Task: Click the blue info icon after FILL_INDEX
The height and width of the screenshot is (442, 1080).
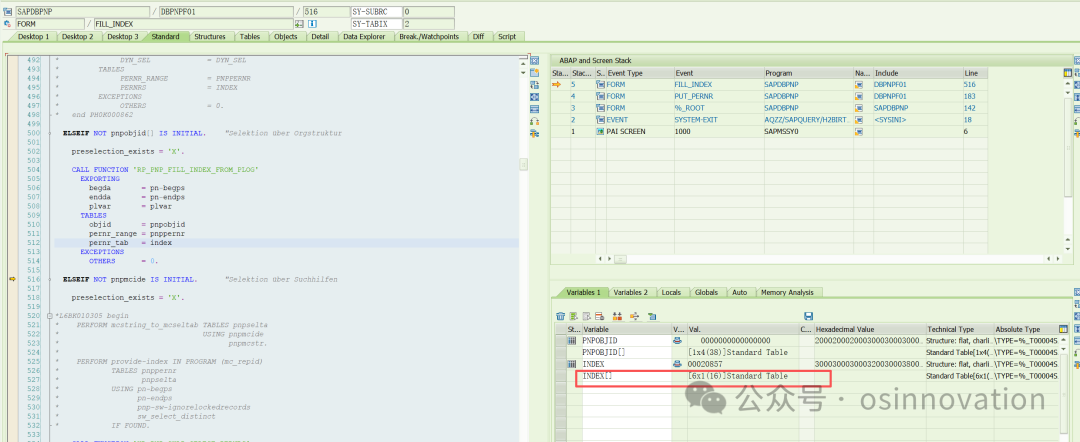Action: (x=311, y=23)
